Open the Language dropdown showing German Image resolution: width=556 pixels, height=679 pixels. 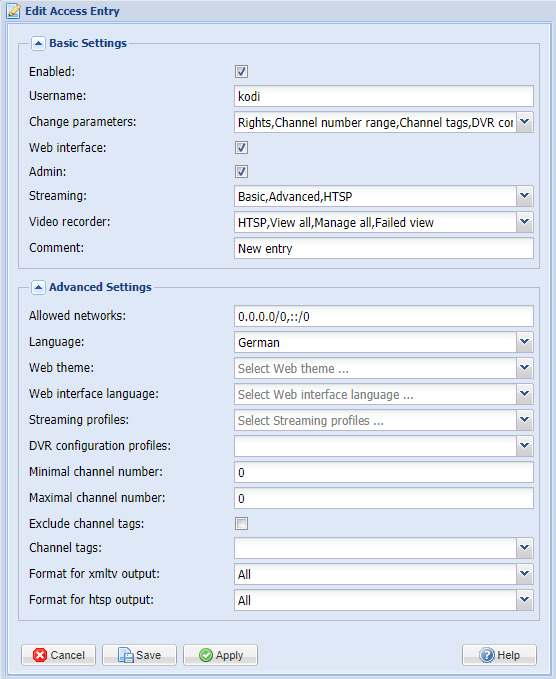(524, 342)
